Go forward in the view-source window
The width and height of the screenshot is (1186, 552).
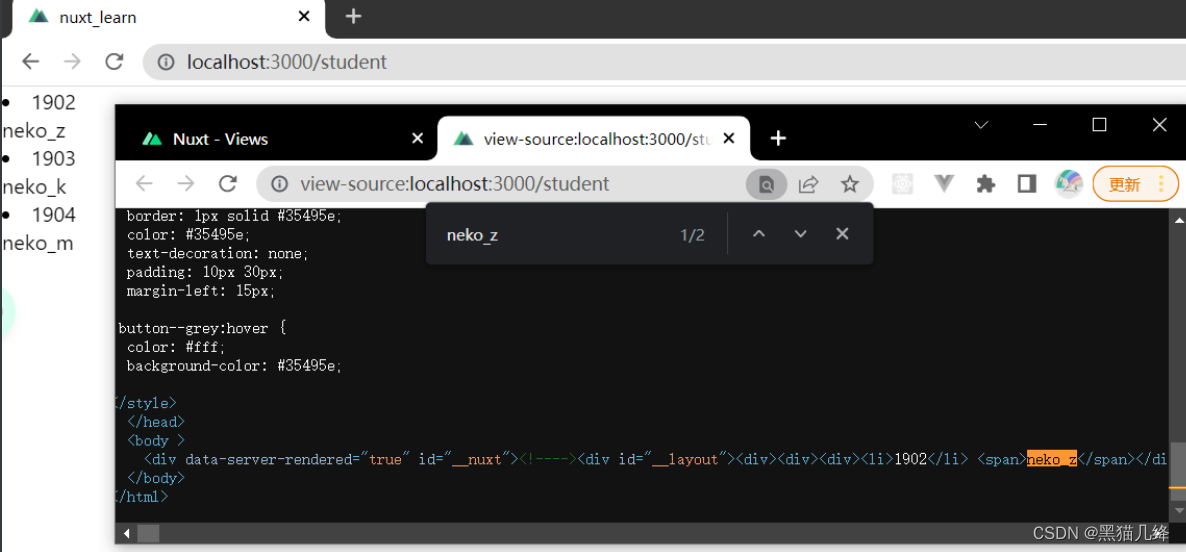(x=185, y=184)
